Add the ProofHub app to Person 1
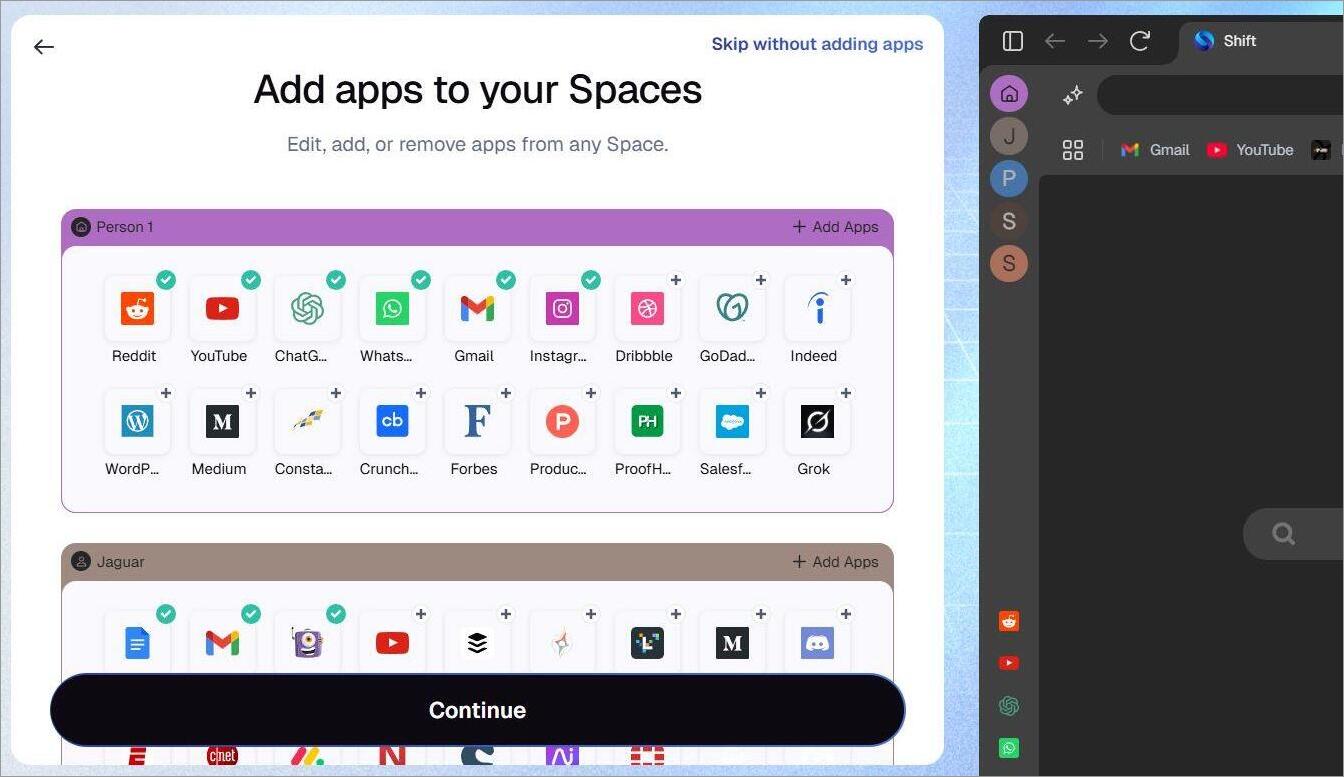1344x777 pixels. [x=676, y=393]
